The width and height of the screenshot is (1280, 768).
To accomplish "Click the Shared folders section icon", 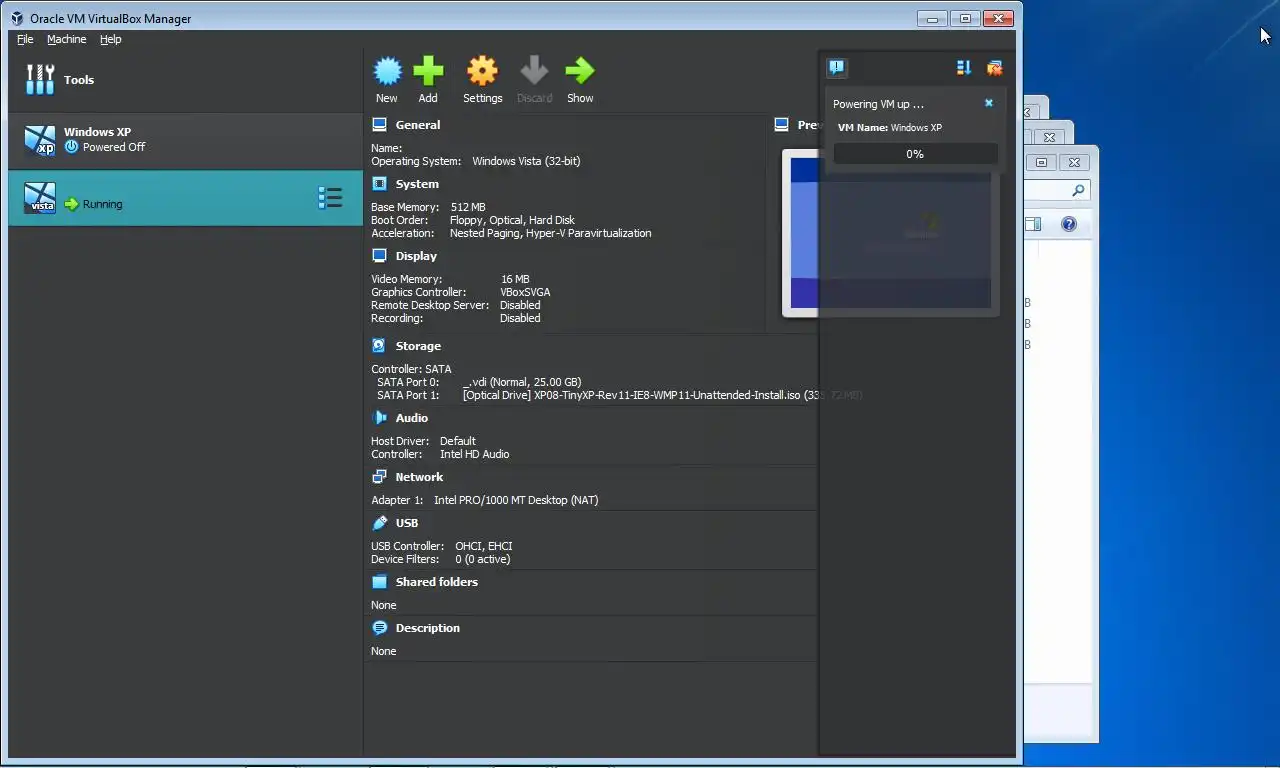I will coord(379,582).
